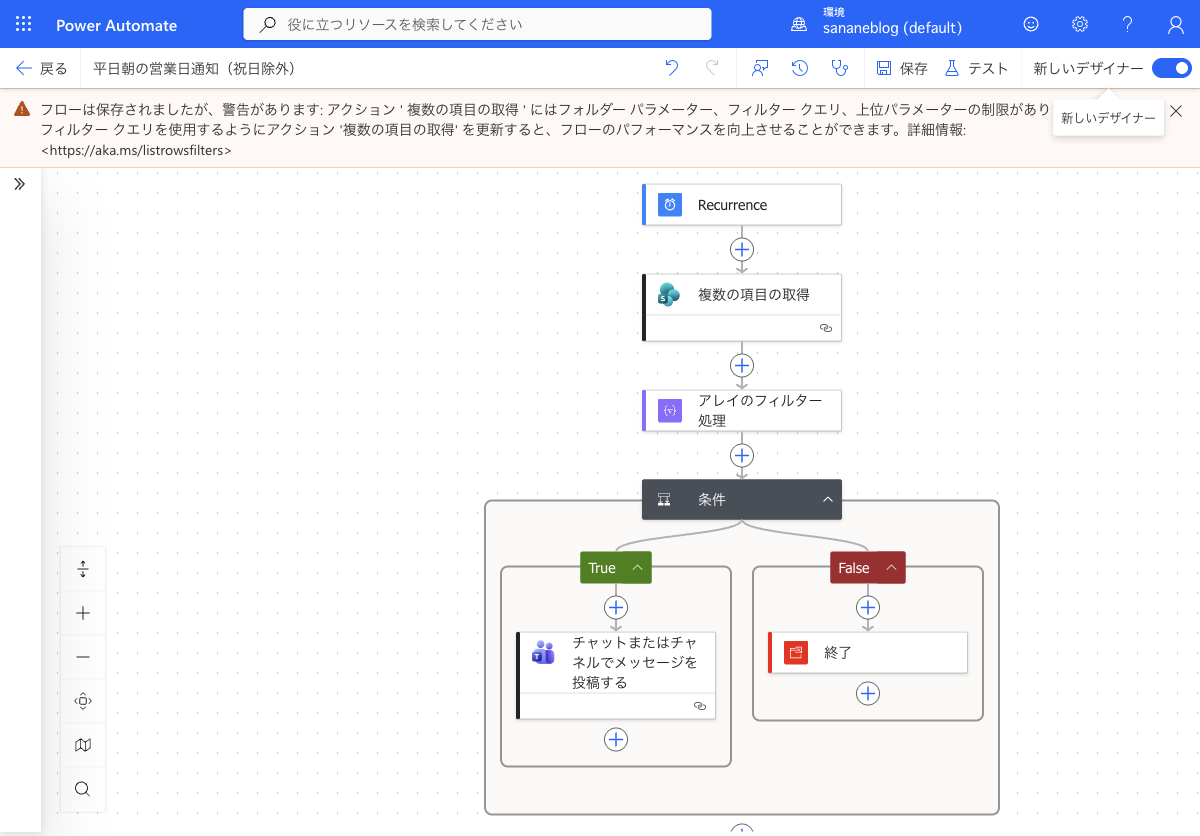Click the data operation icon on アレイのフィルター処理
Viewport: 1200px width, 836px height.
670,410
